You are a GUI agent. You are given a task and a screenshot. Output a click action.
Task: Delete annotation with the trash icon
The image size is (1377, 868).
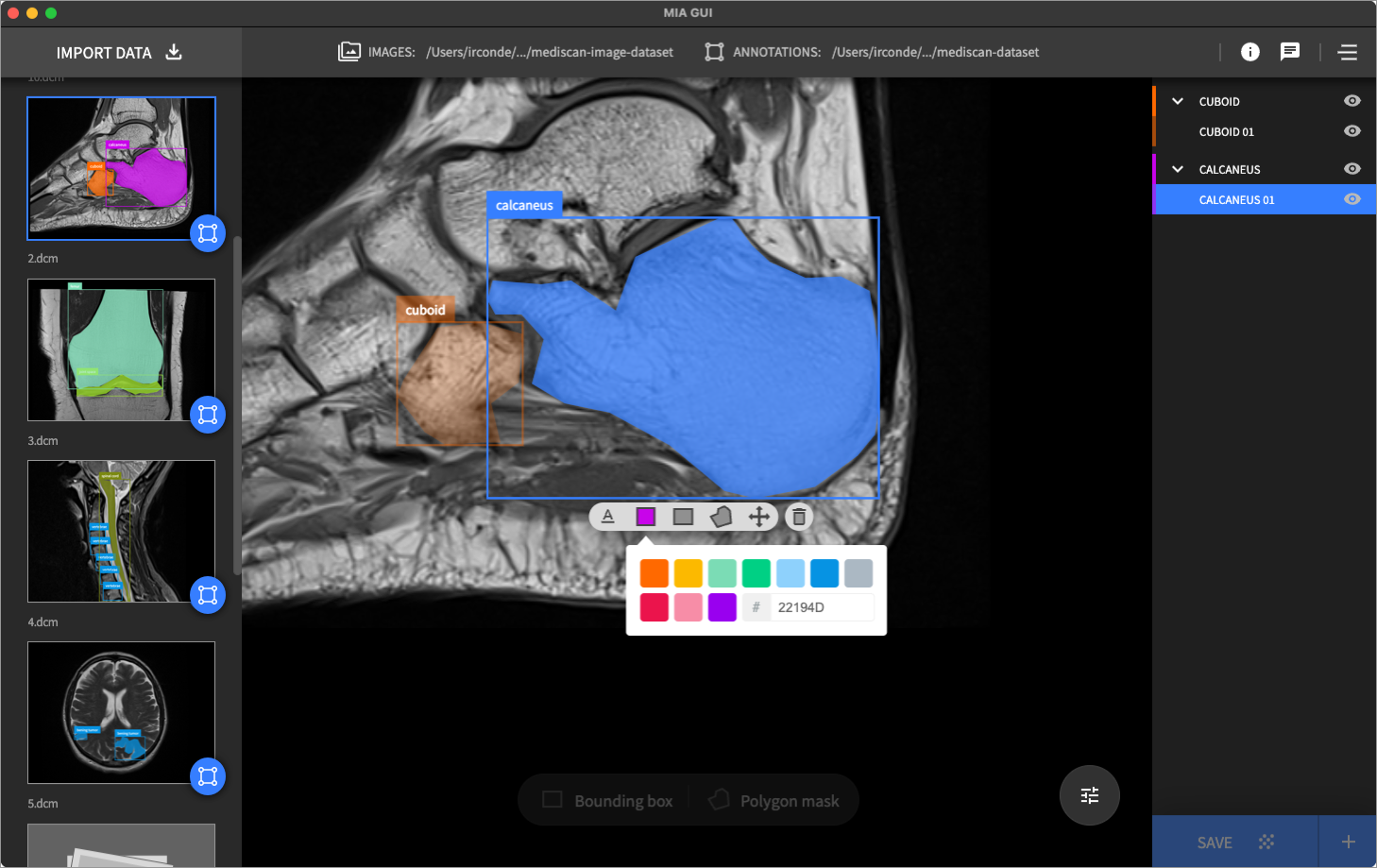point(799,517)
